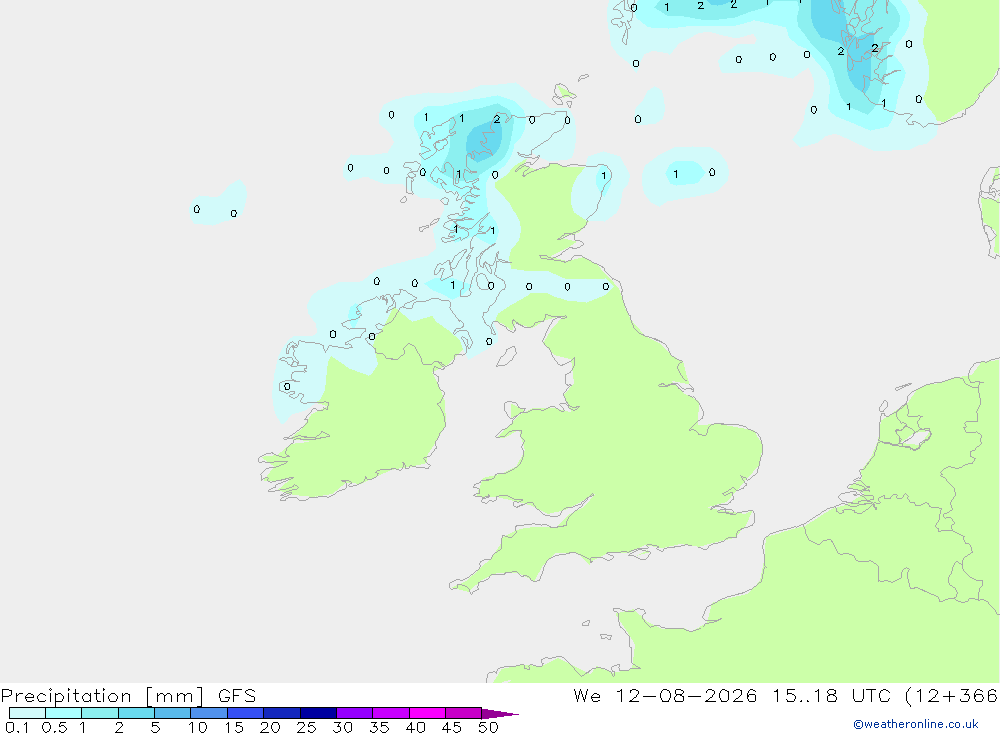This screenshot has width=1000, height=733.
Task: Choose the 20–25 mm legend color swatch
Action: point(282,713)
